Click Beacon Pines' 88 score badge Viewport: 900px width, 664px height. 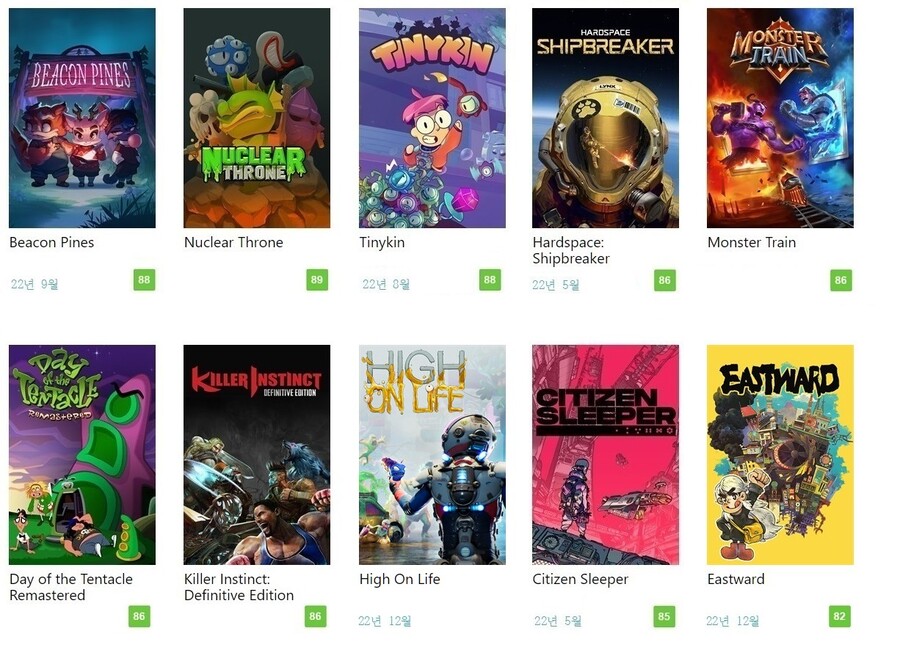coord(144,279)
